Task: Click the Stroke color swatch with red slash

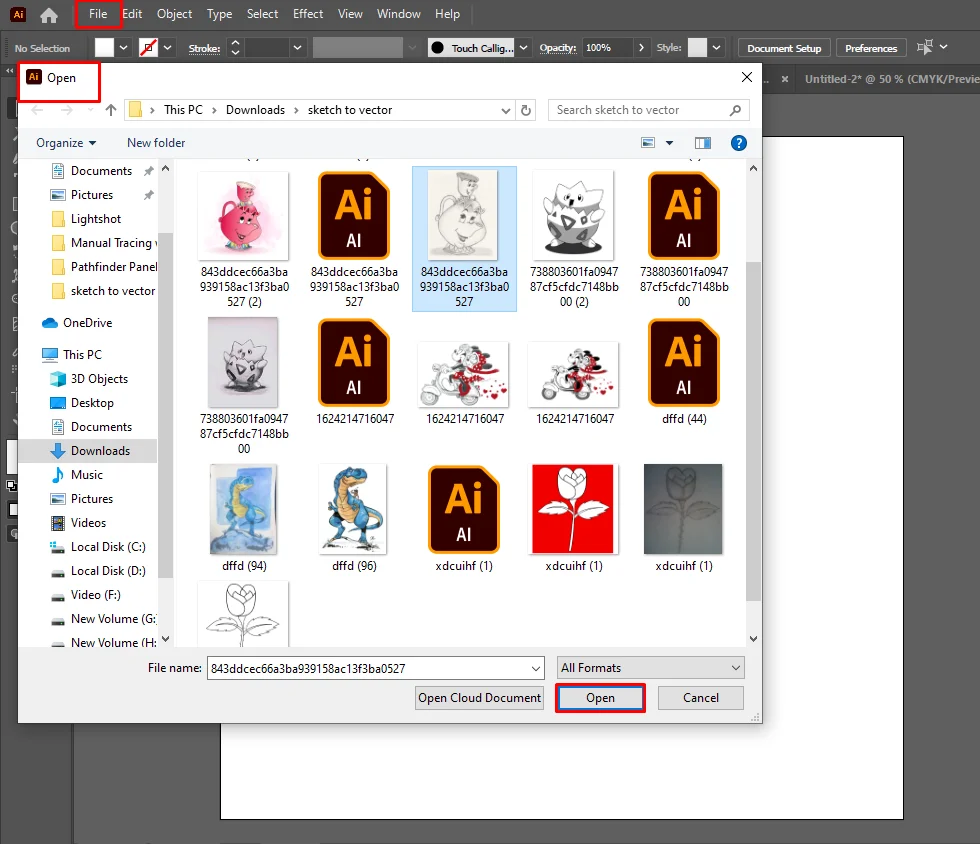Action: (148, 48)
